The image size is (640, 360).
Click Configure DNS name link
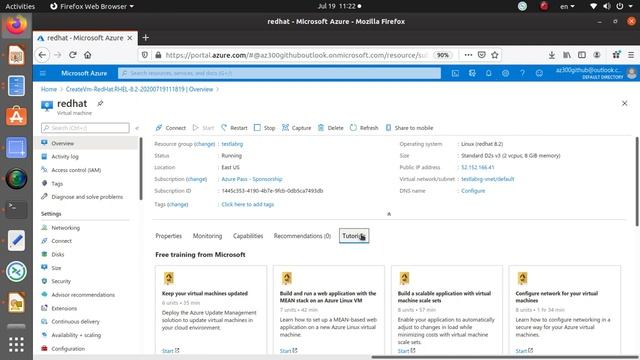pyautogui.click(x=473, y=191)
